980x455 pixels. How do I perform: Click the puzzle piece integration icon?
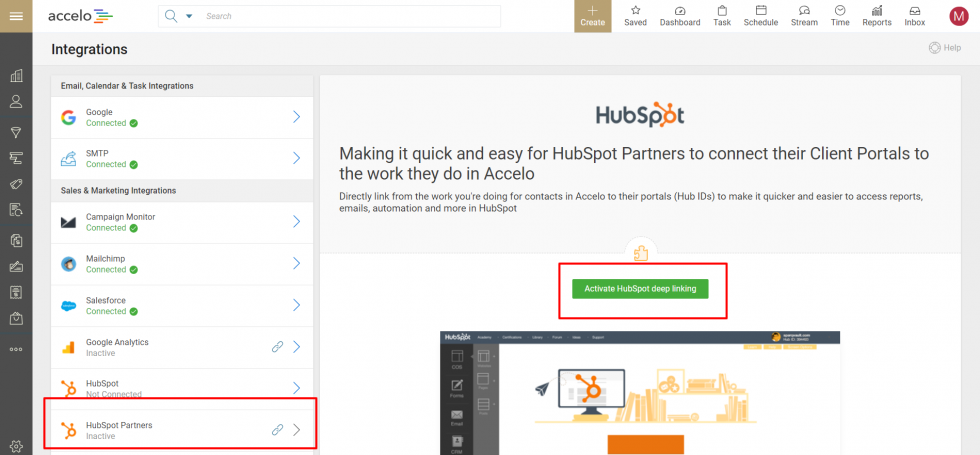point(641,253)
